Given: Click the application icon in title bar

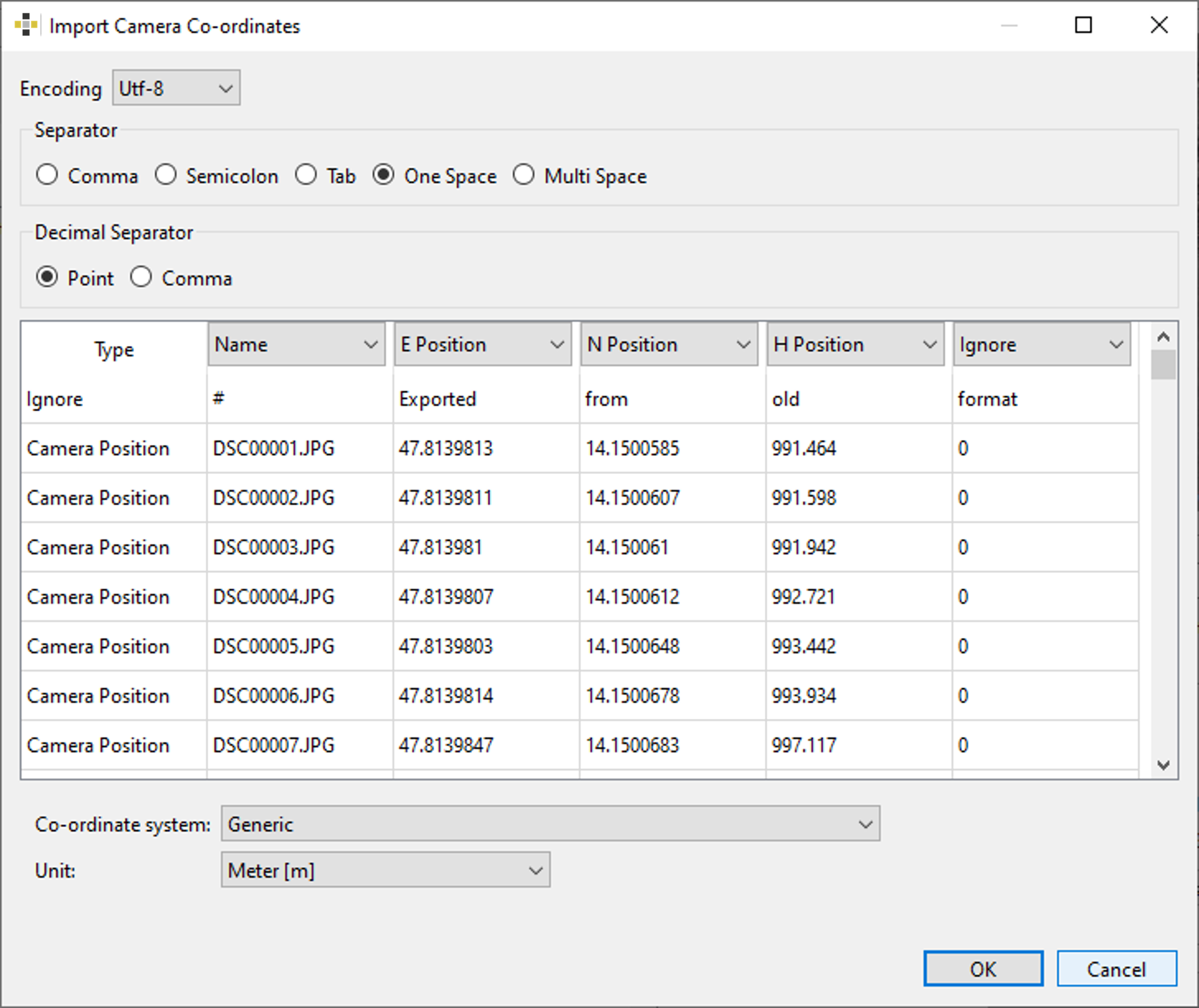Looking at the screenshot, I should coord(25,25).
